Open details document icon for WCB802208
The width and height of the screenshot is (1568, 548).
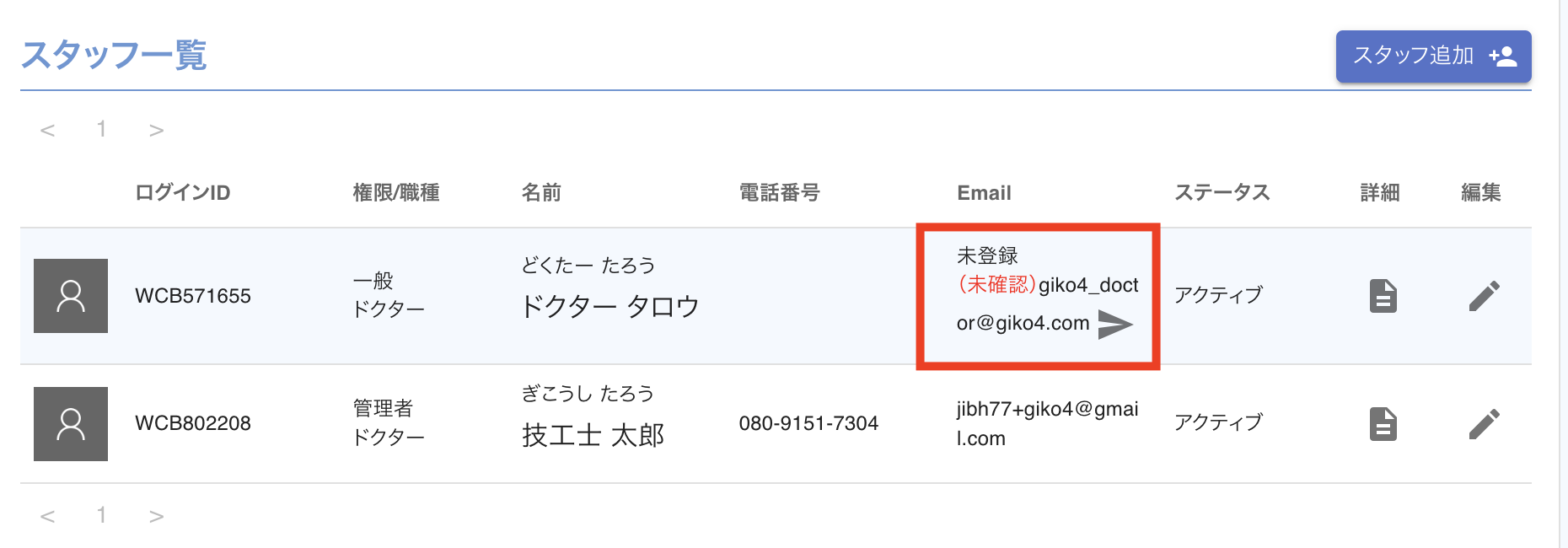(x=1383, y=424)
